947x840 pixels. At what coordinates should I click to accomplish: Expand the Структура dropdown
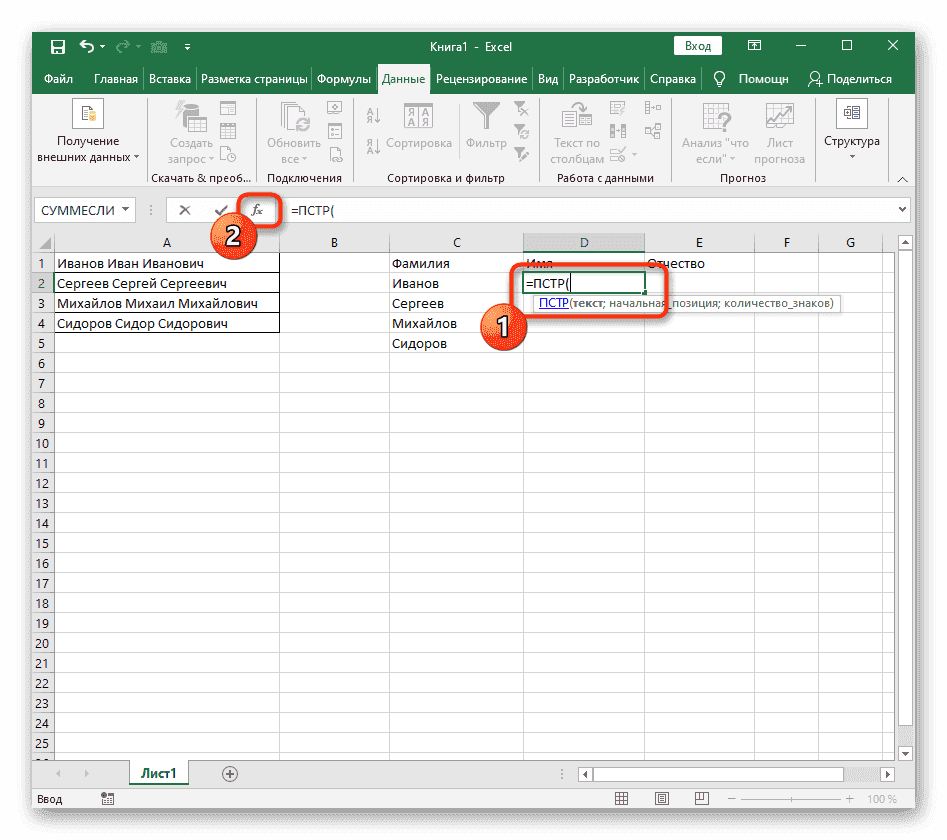click(x=851, y=155)
